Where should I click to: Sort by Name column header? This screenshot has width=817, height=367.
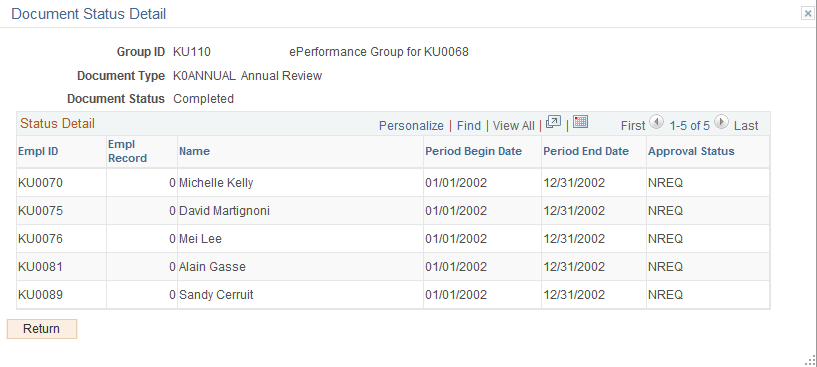pos(194,151)
